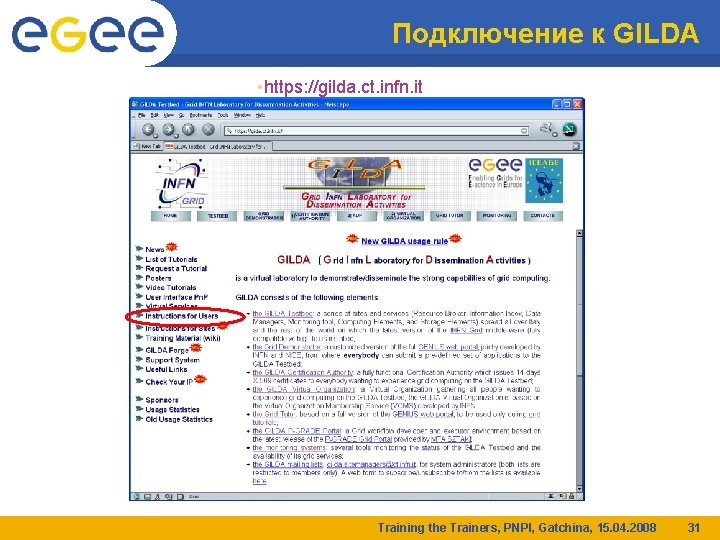Screen dimensions: 720x540
Task: Click the Back navigation button
Action: click(148, 130)
